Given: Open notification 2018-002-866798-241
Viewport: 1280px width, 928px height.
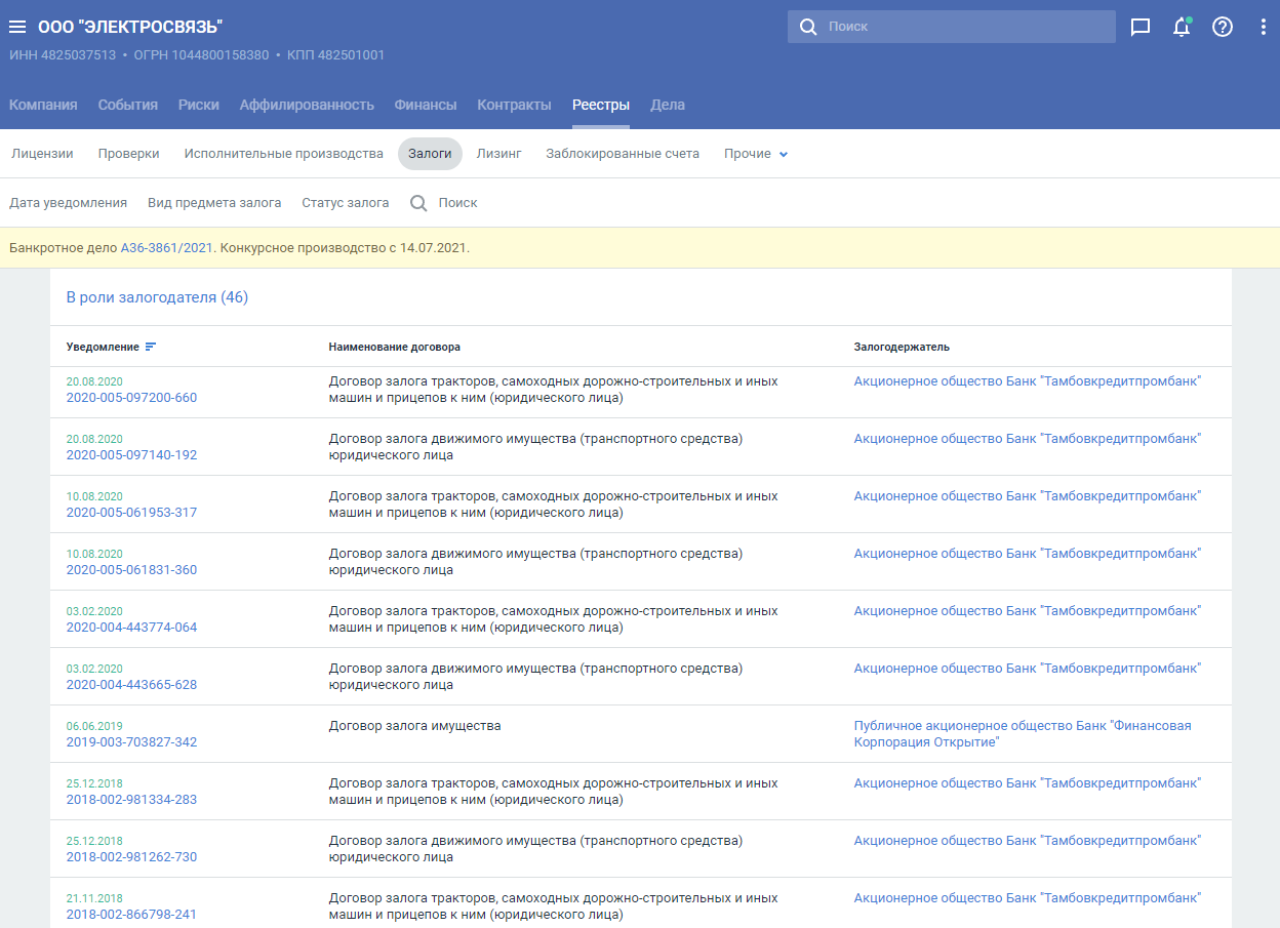Looking at the screenshot, I should [x=132, y=915].
